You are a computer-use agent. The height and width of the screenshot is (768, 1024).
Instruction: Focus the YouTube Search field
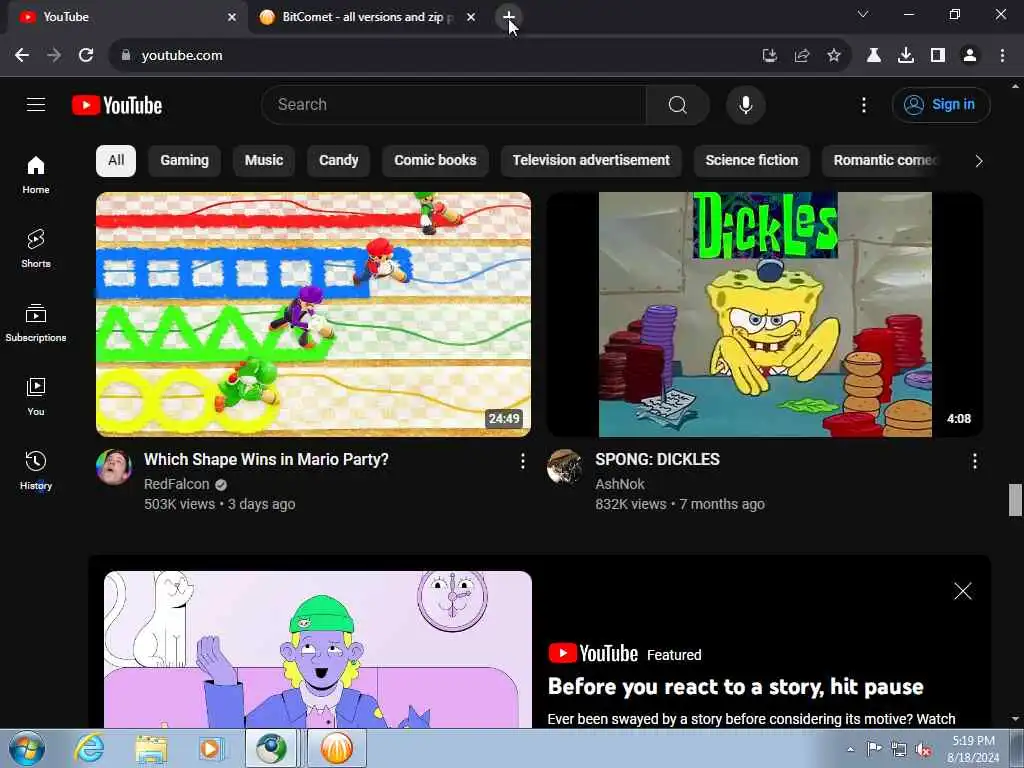click(453, 104)
